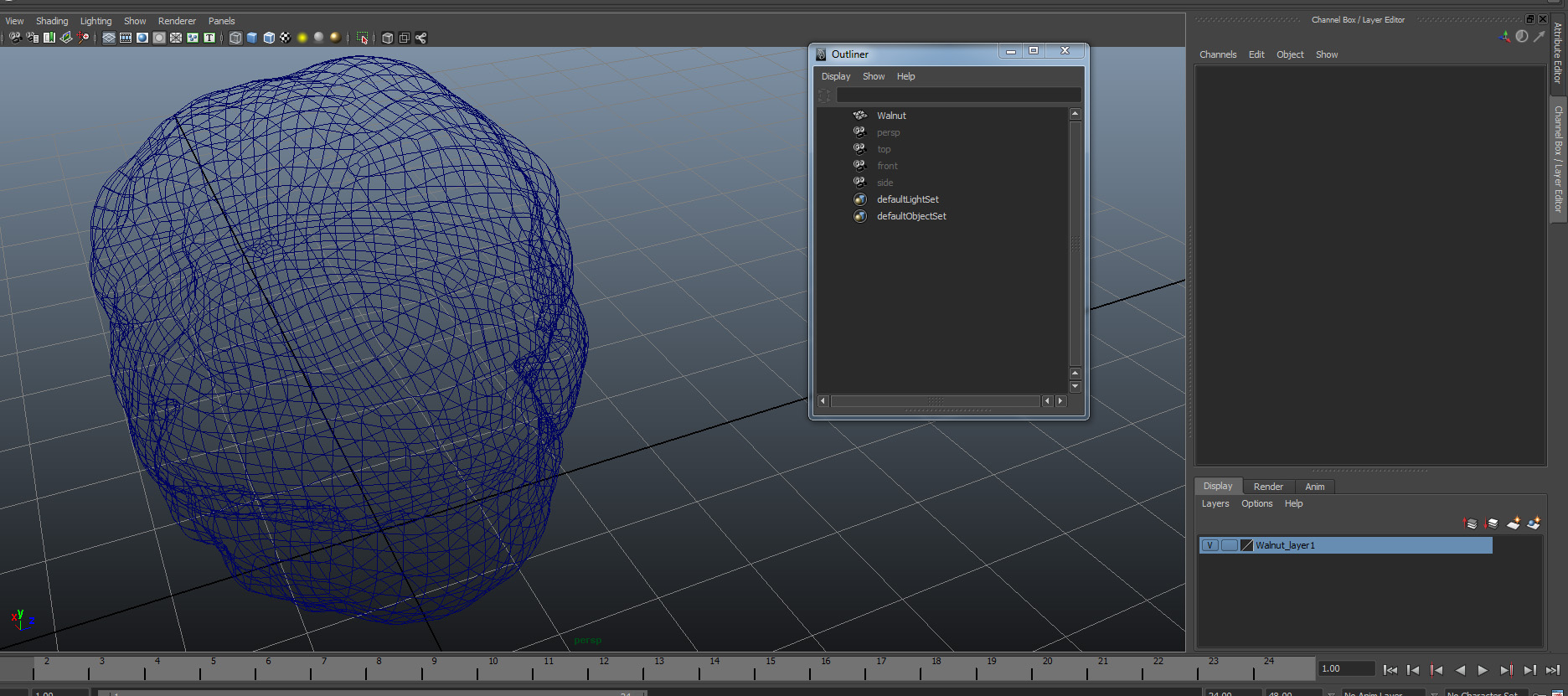Image resolution: width=1568 pixels, height=696 pixels.
Task: Toggle the Safe Title icon
Action: [209, 38]
